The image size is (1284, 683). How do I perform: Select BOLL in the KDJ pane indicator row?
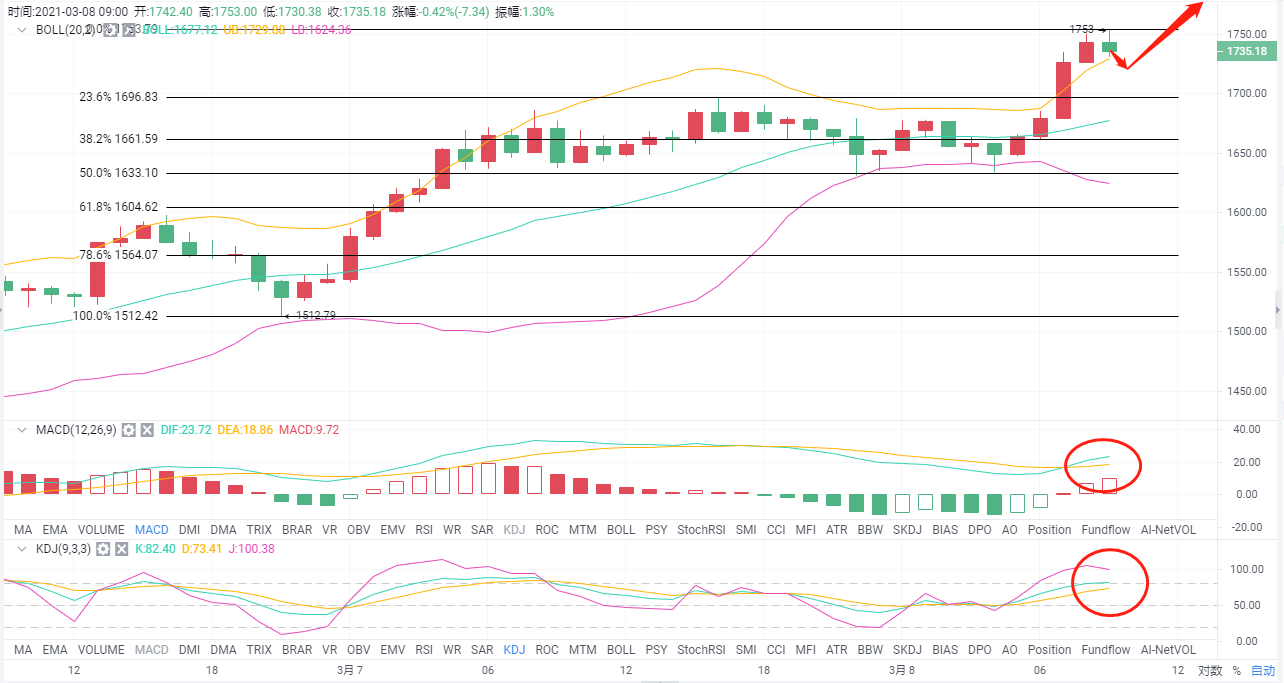point(621,650)
